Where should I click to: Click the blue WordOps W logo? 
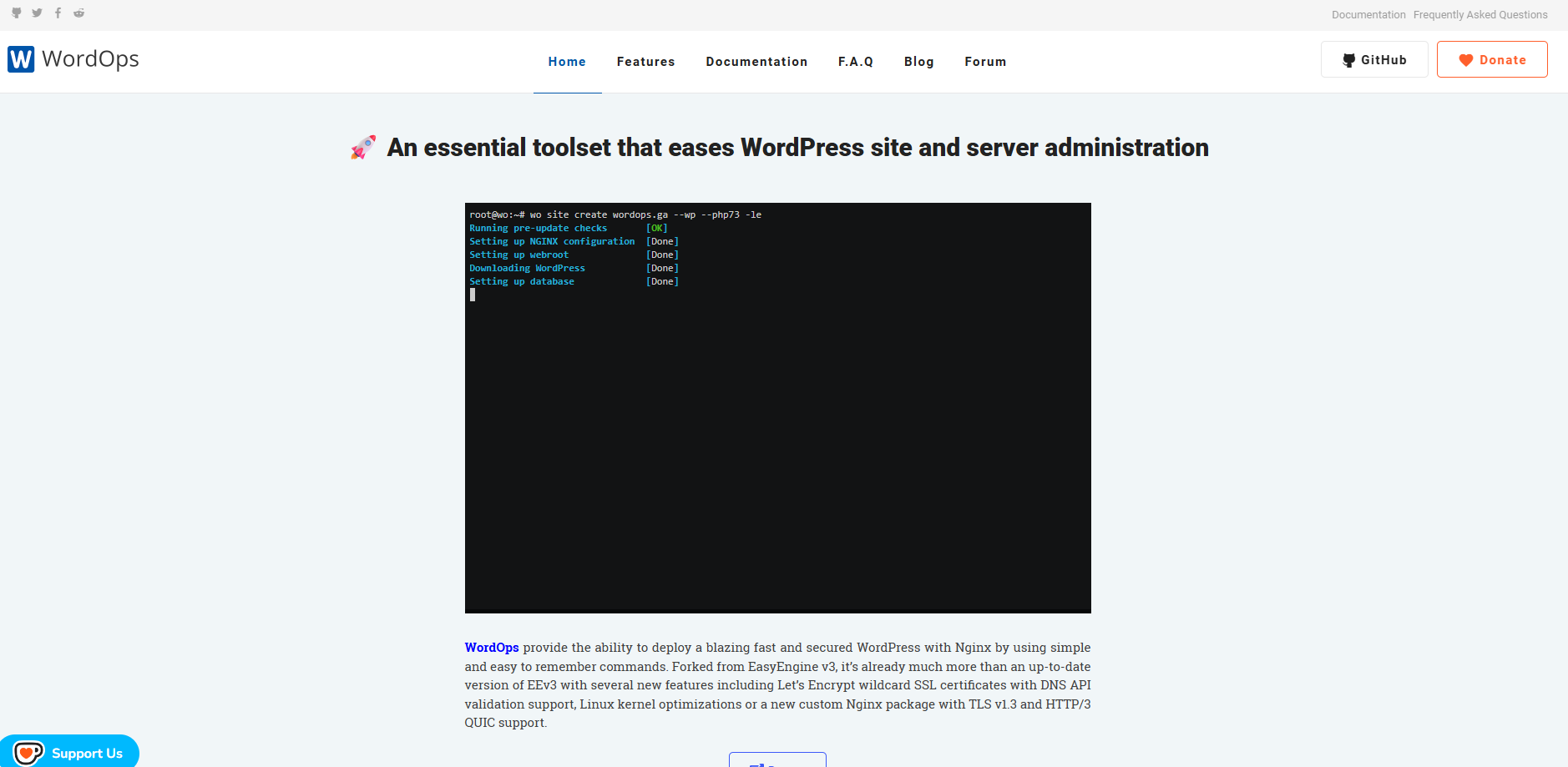[21, 59]
